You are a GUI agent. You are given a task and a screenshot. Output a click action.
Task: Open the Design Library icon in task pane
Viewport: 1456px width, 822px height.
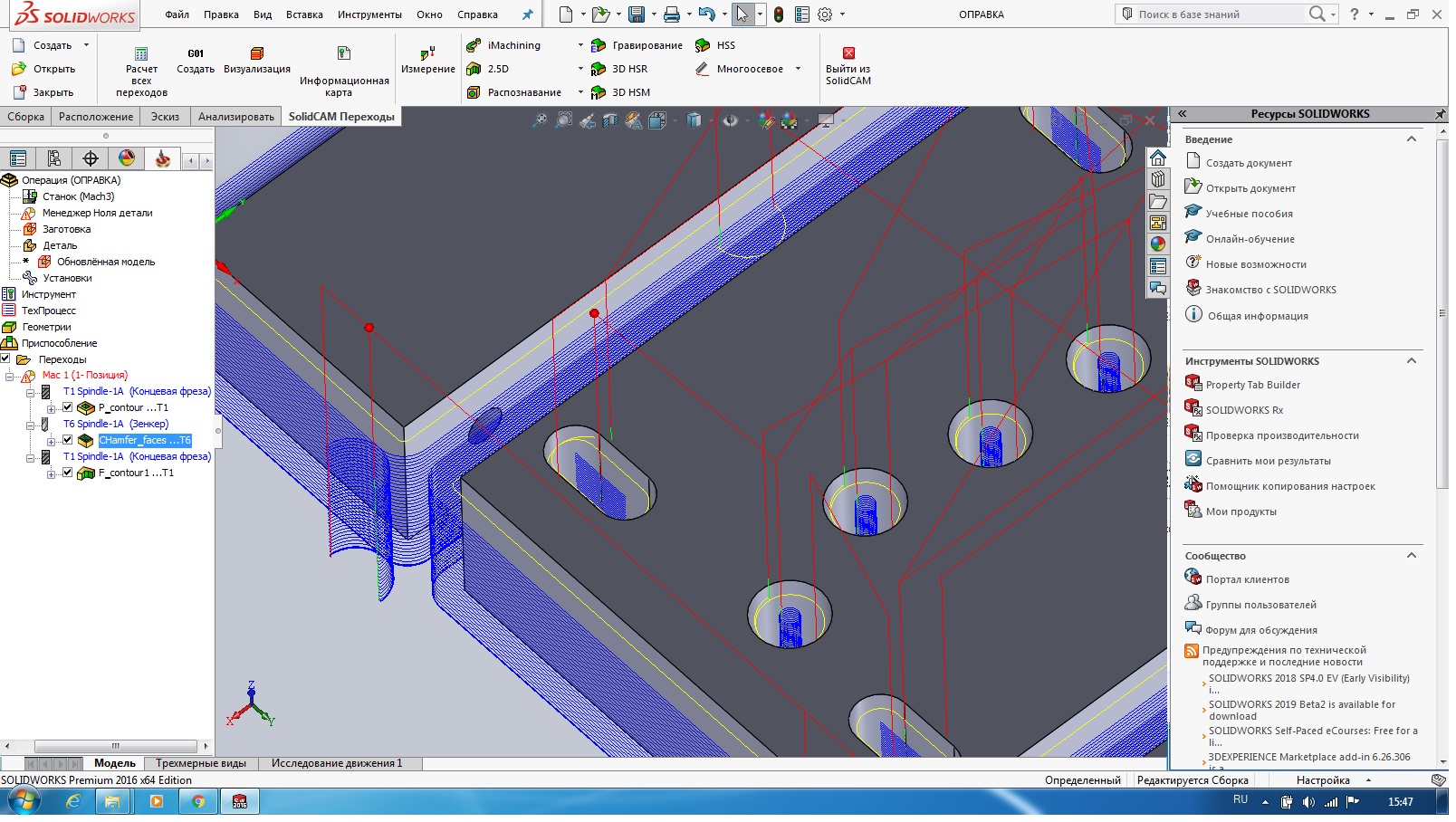tap(1158, 179)
